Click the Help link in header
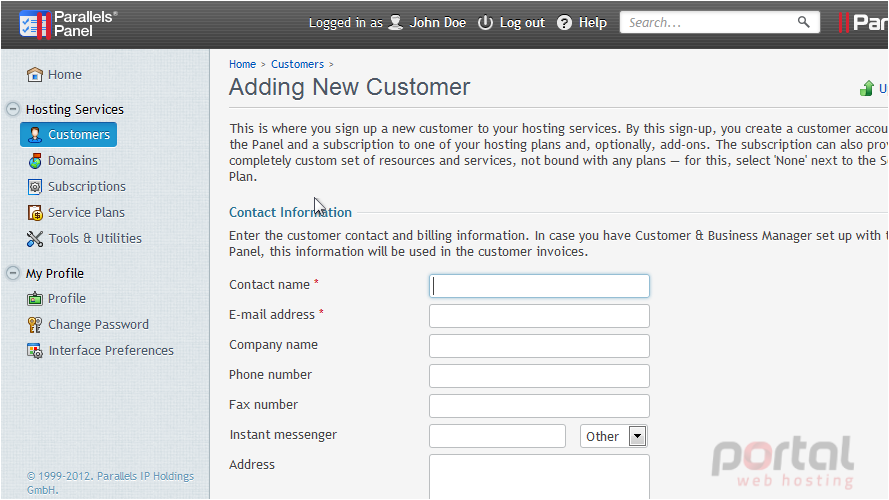Image resolution: width=889 pixels, height=500 pixels. point(592,23)
